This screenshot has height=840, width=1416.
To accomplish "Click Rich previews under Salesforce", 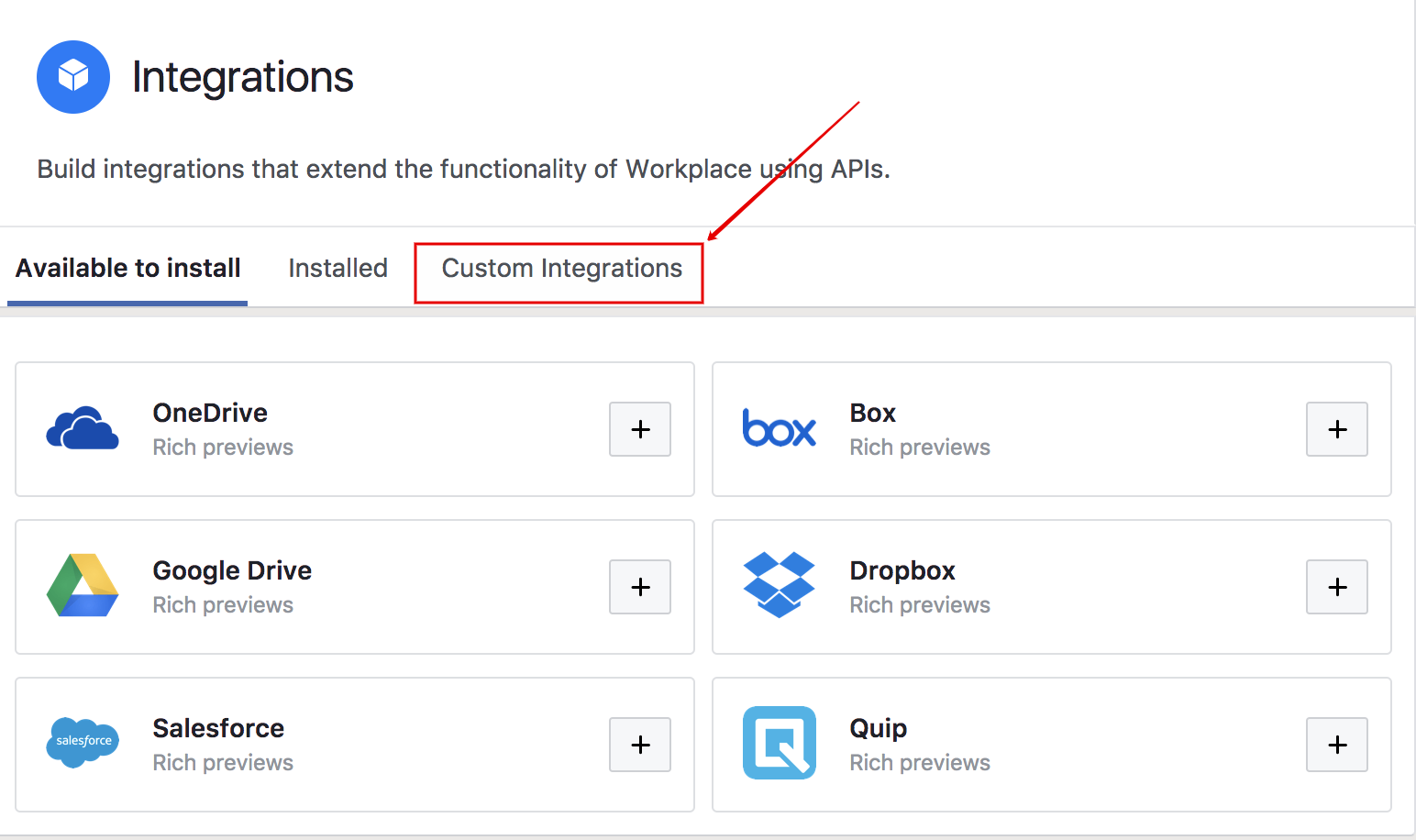I will [x=223, y=763].
